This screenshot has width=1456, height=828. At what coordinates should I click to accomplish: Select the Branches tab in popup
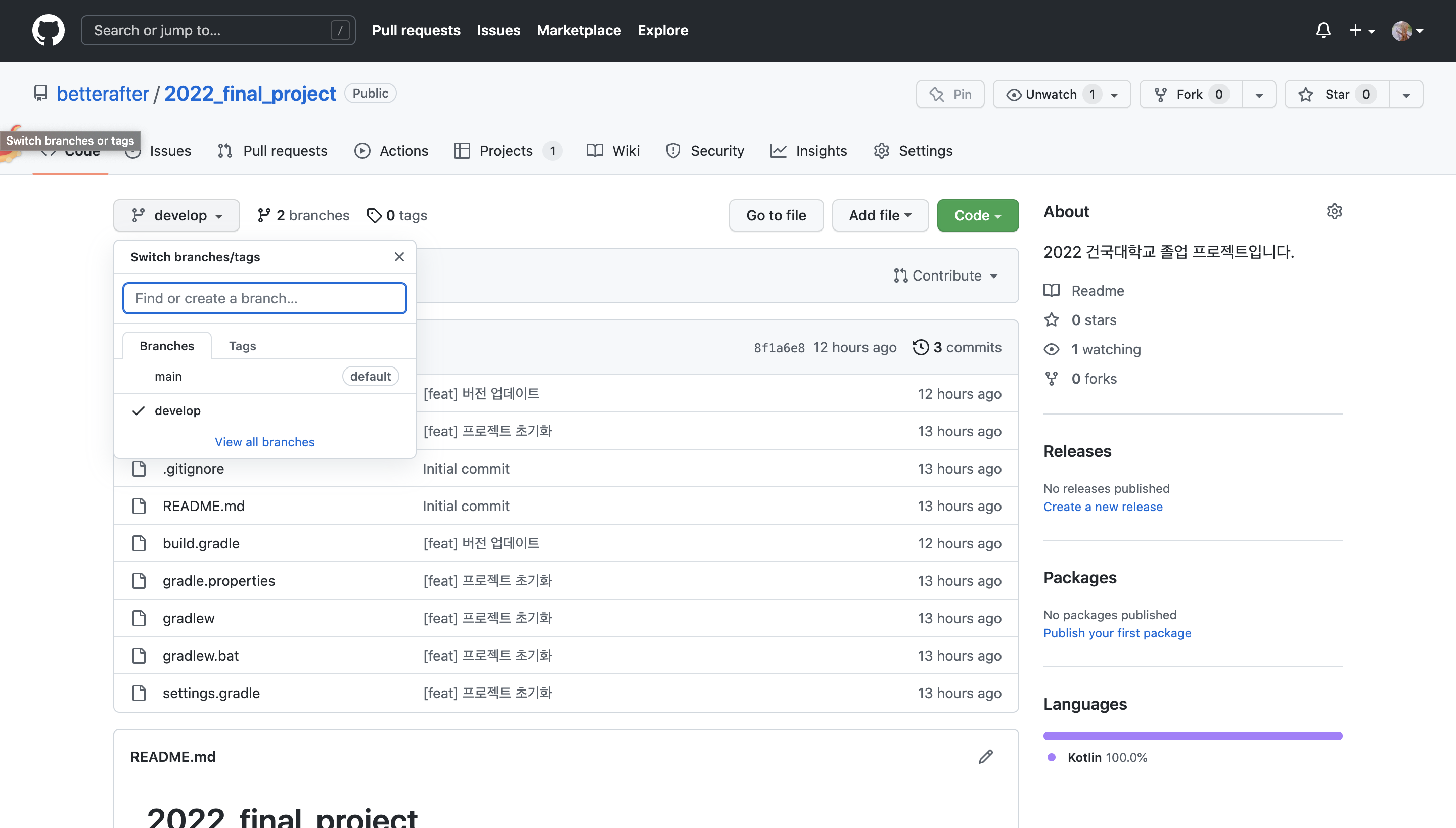click(x=167, y=345)
